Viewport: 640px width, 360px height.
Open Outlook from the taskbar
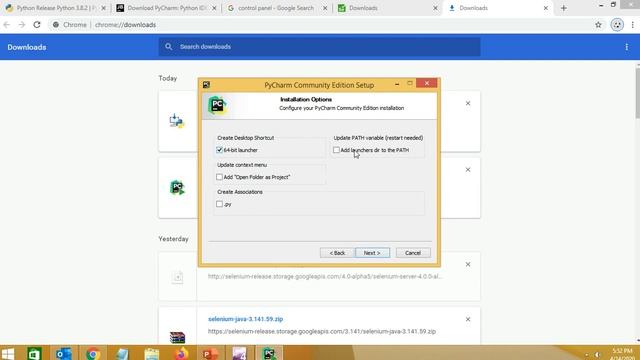click(64, 353)
